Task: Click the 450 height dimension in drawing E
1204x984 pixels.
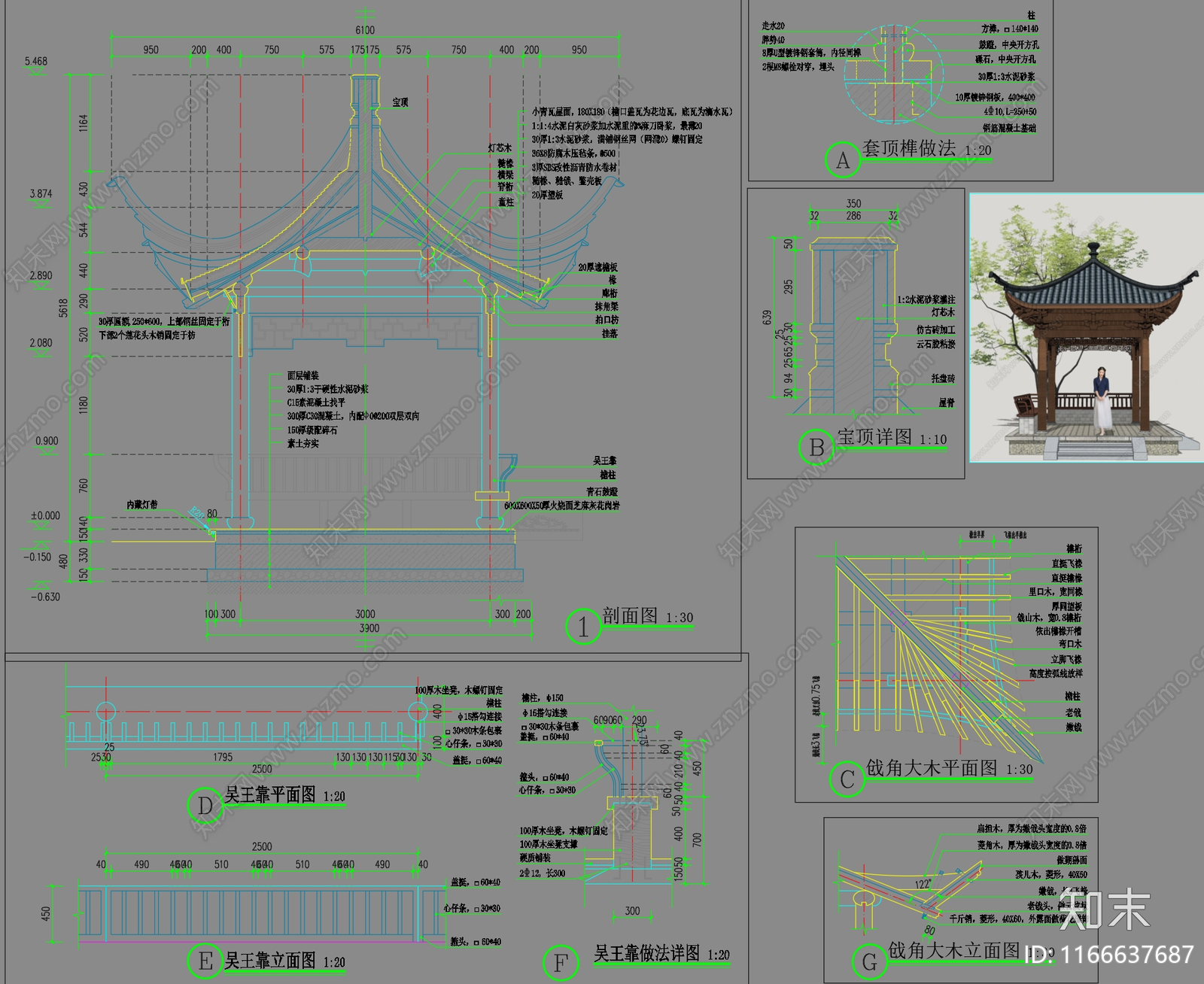Action: pyautogui.click(x=46, y=913)
